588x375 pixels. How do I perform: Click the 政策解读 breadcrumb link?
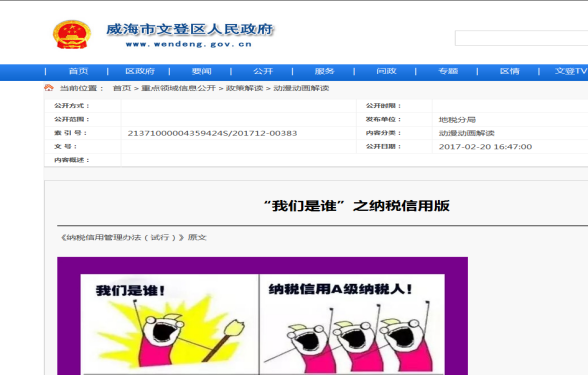(244, 88)
